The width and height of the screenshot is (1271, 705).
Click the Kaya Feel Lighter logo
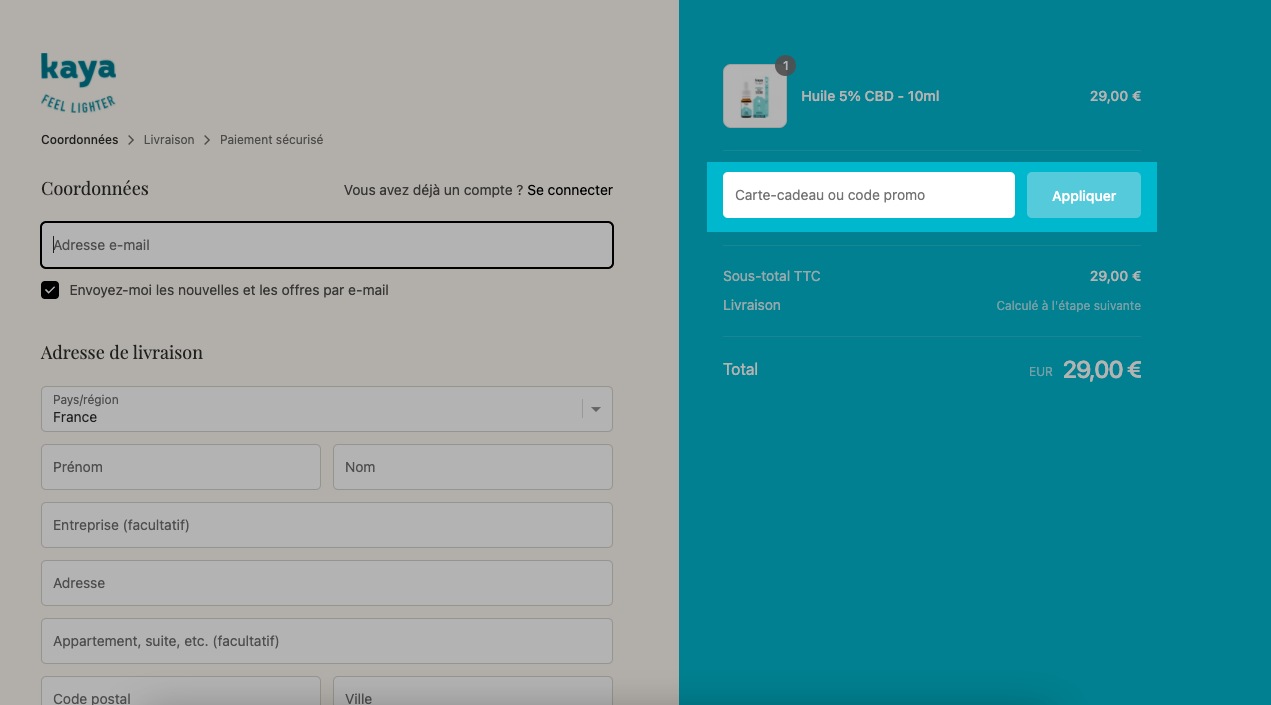click(x=79, y=83)
